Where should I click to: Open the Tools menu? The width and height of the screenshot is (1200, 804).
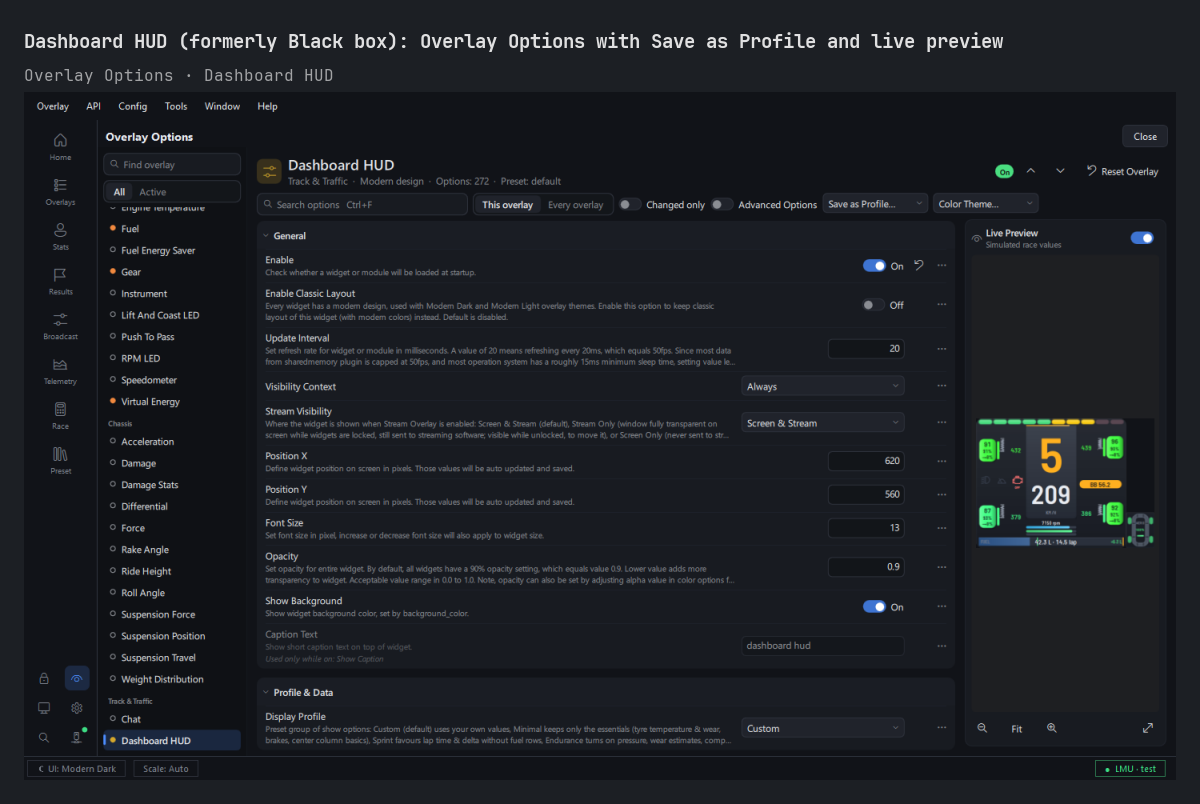176,106
